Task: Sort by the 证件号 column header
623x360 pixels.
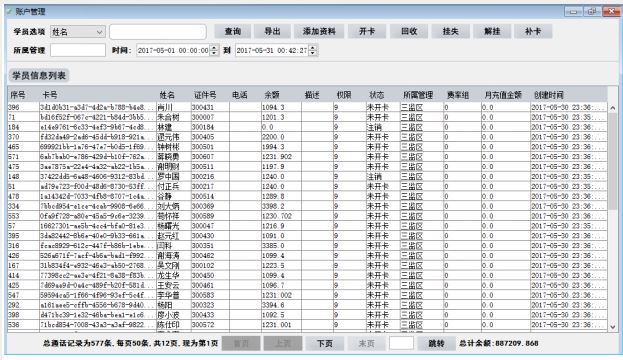Action: coord(205,95)
